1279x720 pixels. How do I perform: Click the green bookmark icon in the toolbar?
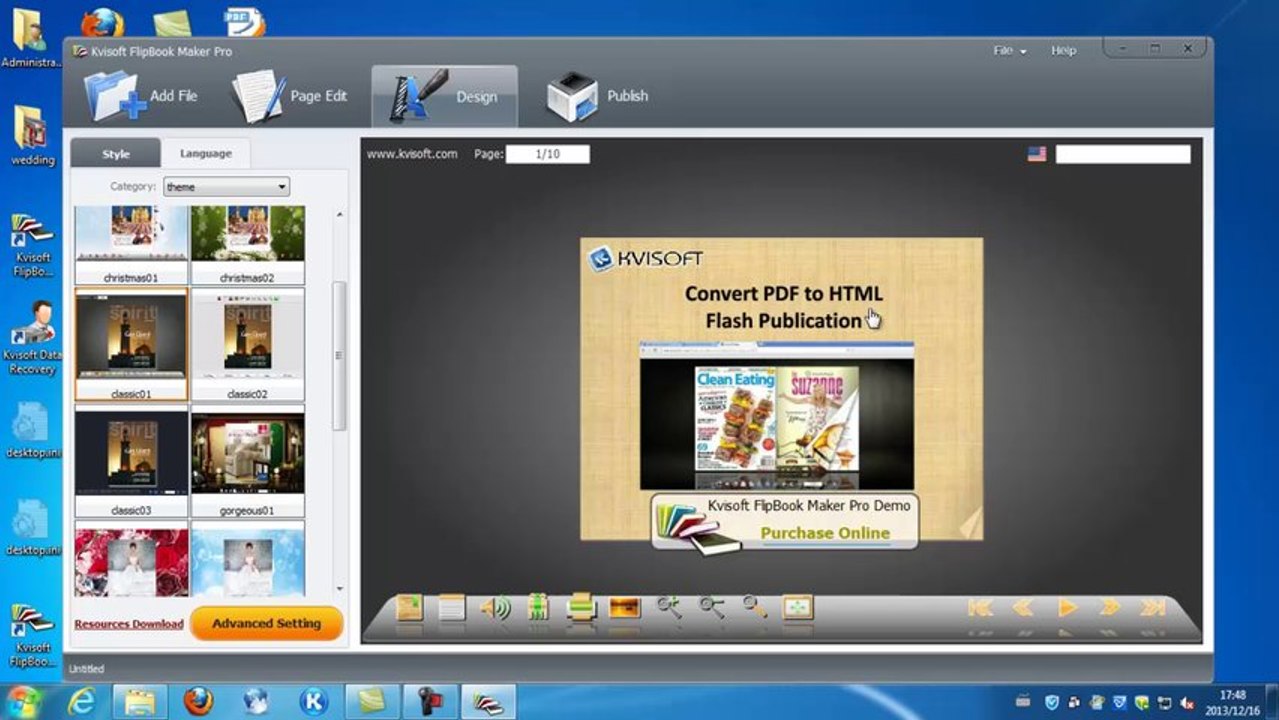click(x=538, y=607)
